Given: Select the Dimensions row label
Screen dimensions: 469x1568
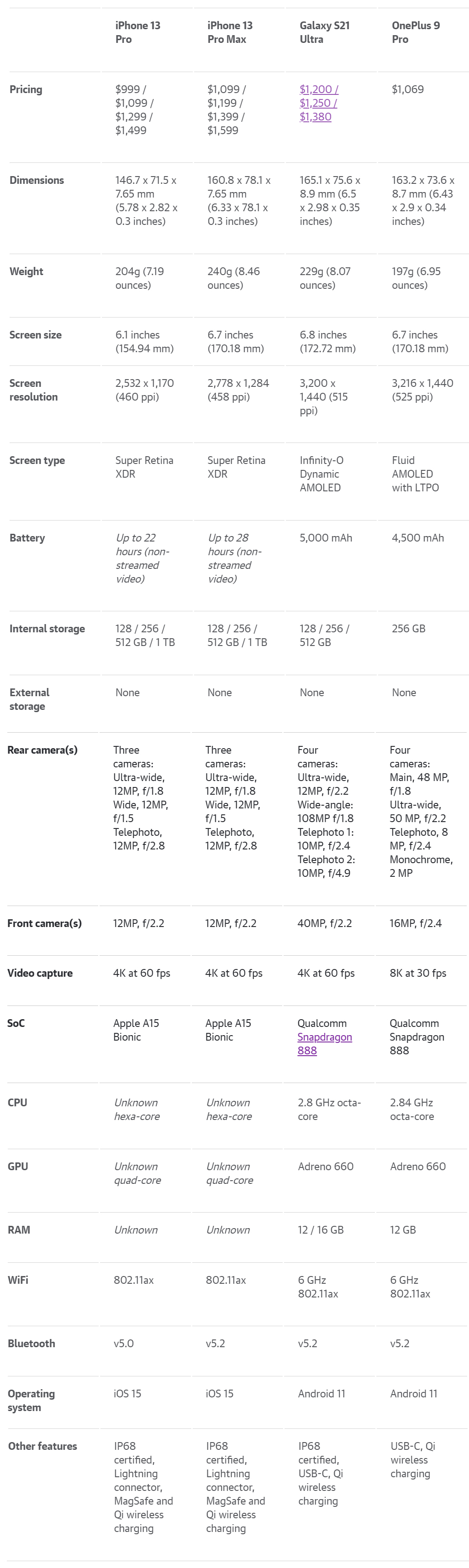Looking at the screenshot, I should 37,180.
